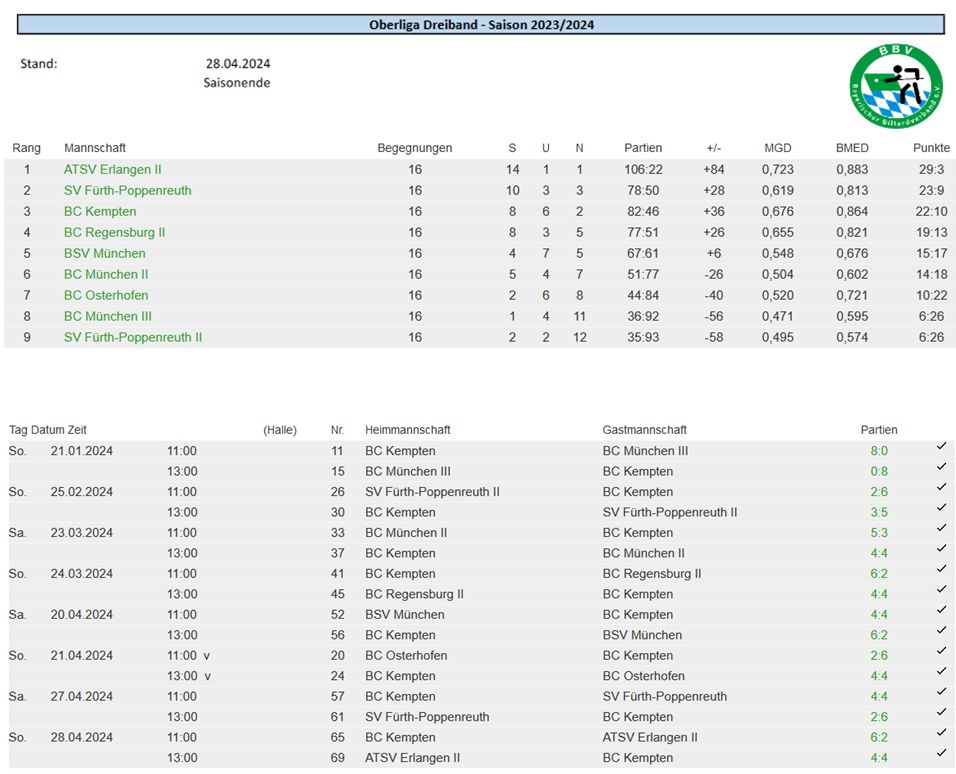Click the date 24.03.2024 in schedule

point(82,573)
